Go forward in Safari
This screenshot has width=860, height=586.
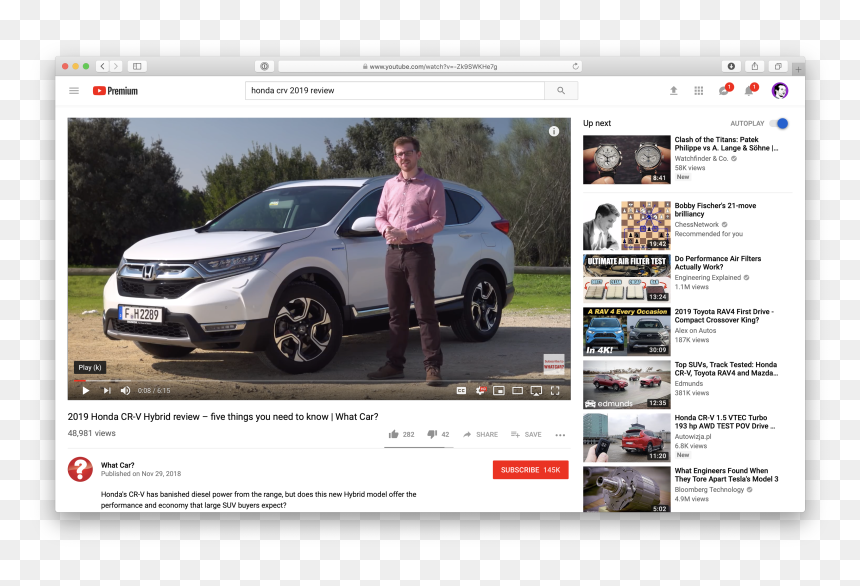point(116,66)
